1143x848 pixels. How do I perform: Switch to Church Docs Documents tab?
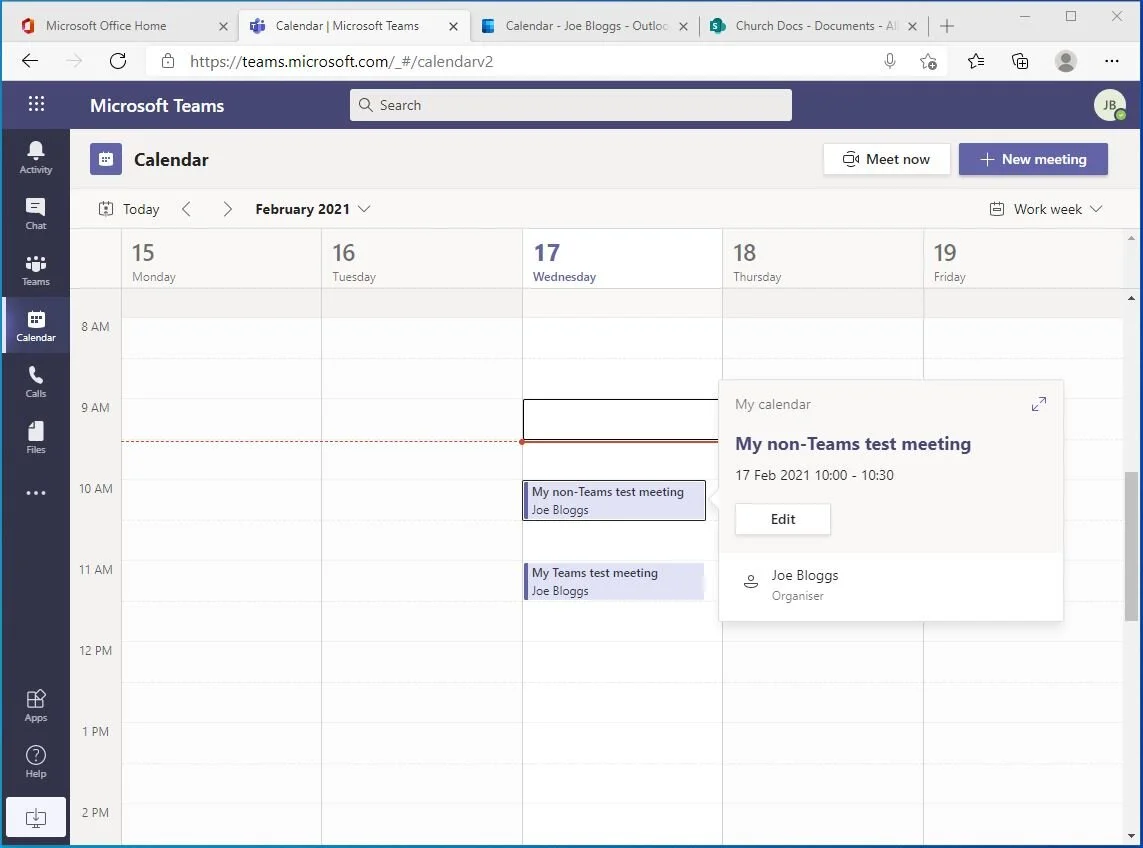[815, 26]
